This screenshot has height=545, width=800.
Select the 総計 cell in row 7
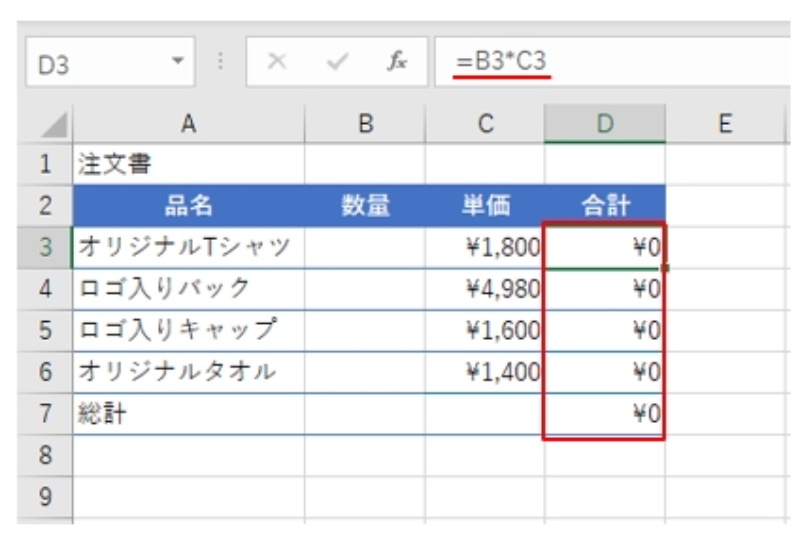(x=188, y=414)
